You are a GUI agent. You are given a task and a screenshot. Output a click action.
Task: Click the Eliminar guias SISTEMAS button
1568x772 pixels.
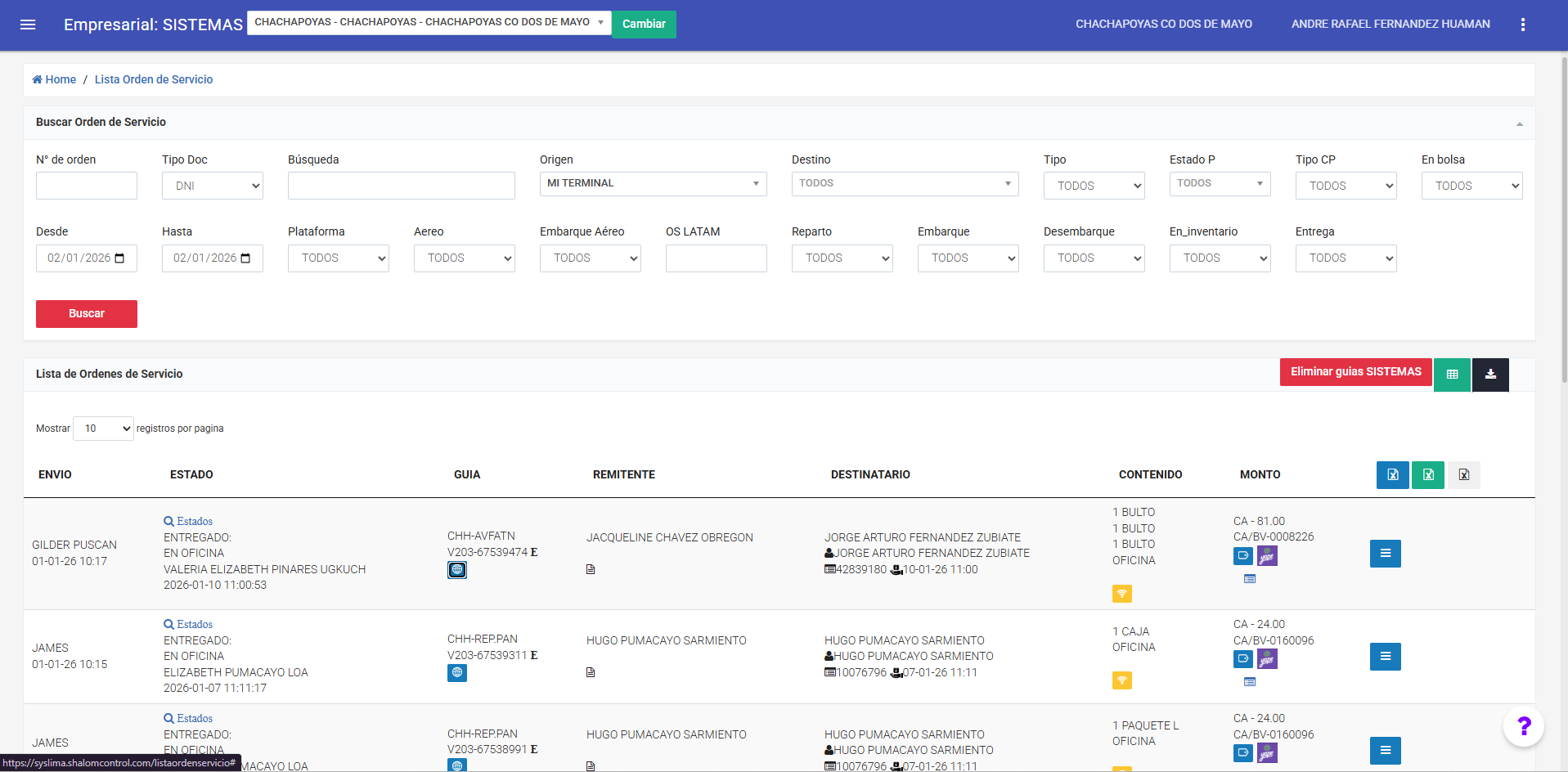pyautogui.click(x=1355, y=372)
